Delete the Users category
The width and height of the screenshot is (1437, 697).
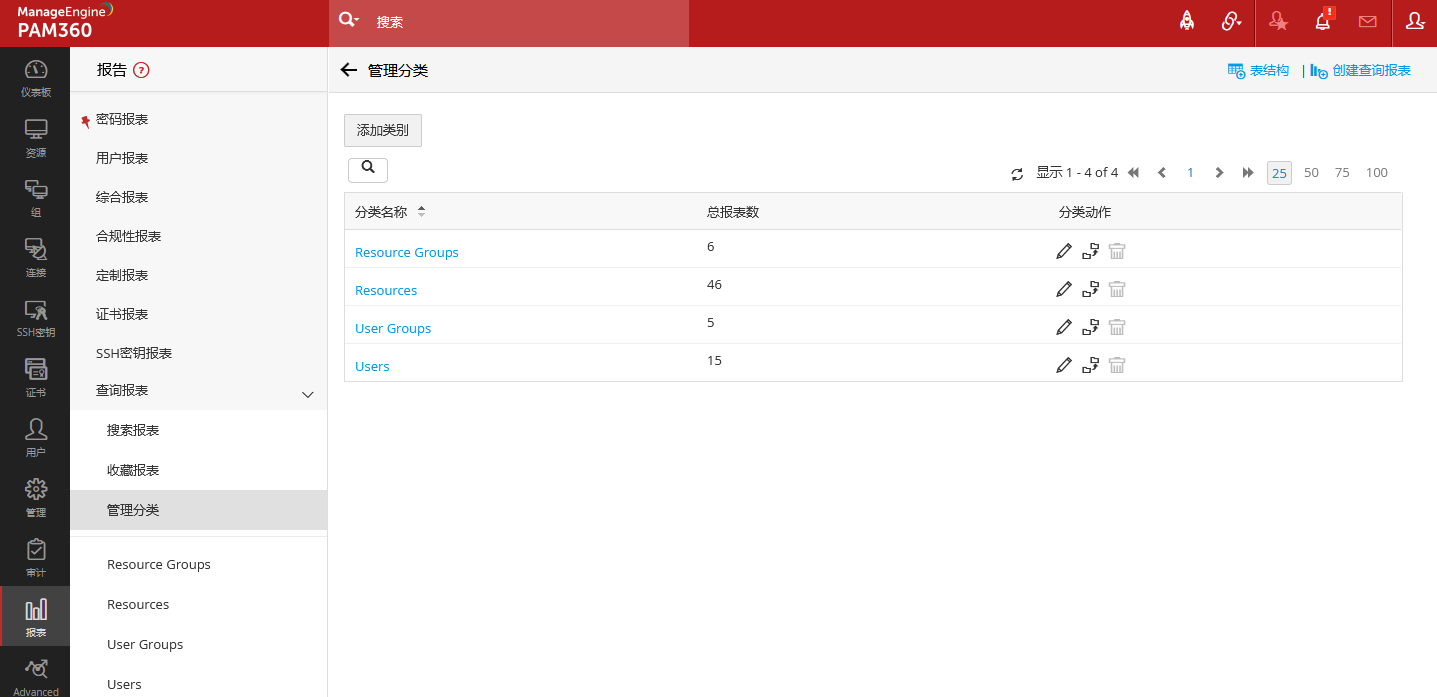point(1117,365)
